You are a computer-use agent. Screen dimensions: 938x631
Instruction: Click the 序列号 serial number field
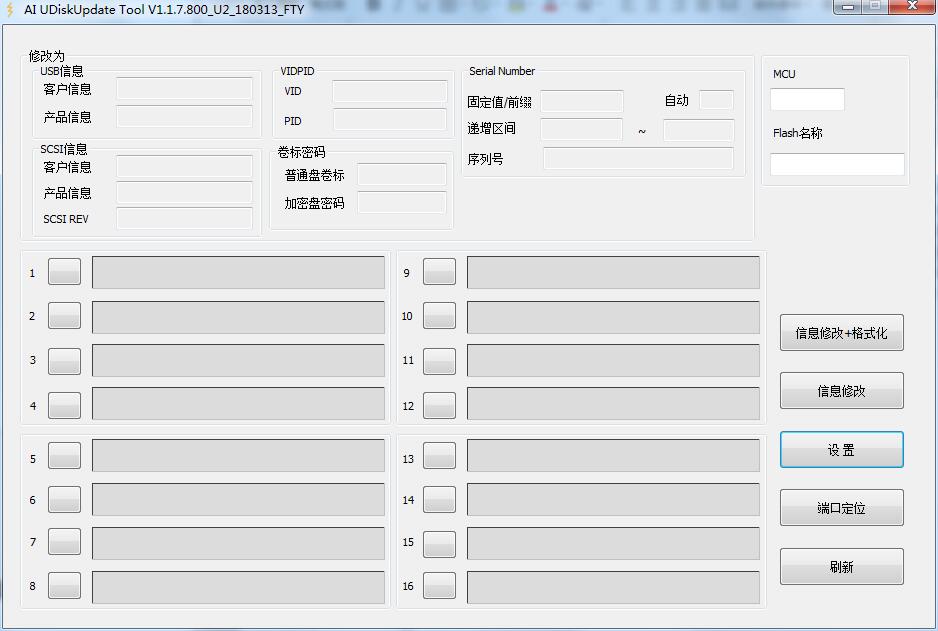pos(638,159)
